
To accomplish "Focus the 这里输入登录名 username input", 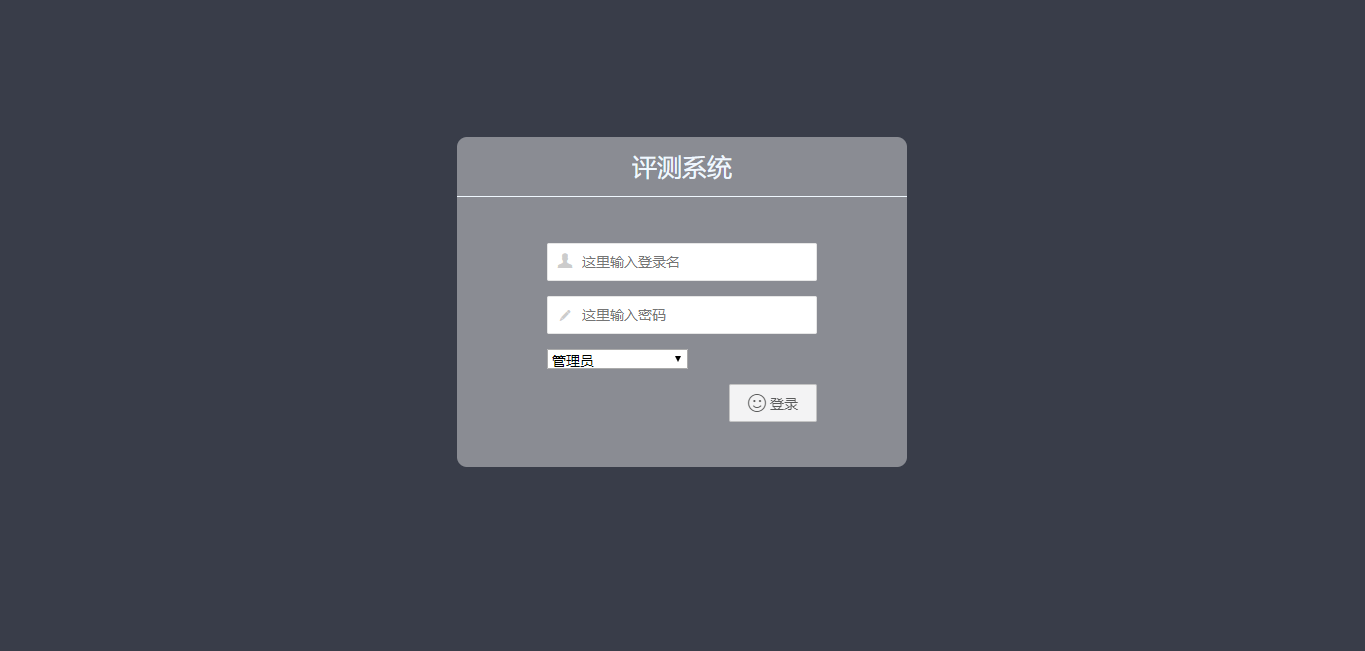I will pyautogui.click(x=682, y=262).
